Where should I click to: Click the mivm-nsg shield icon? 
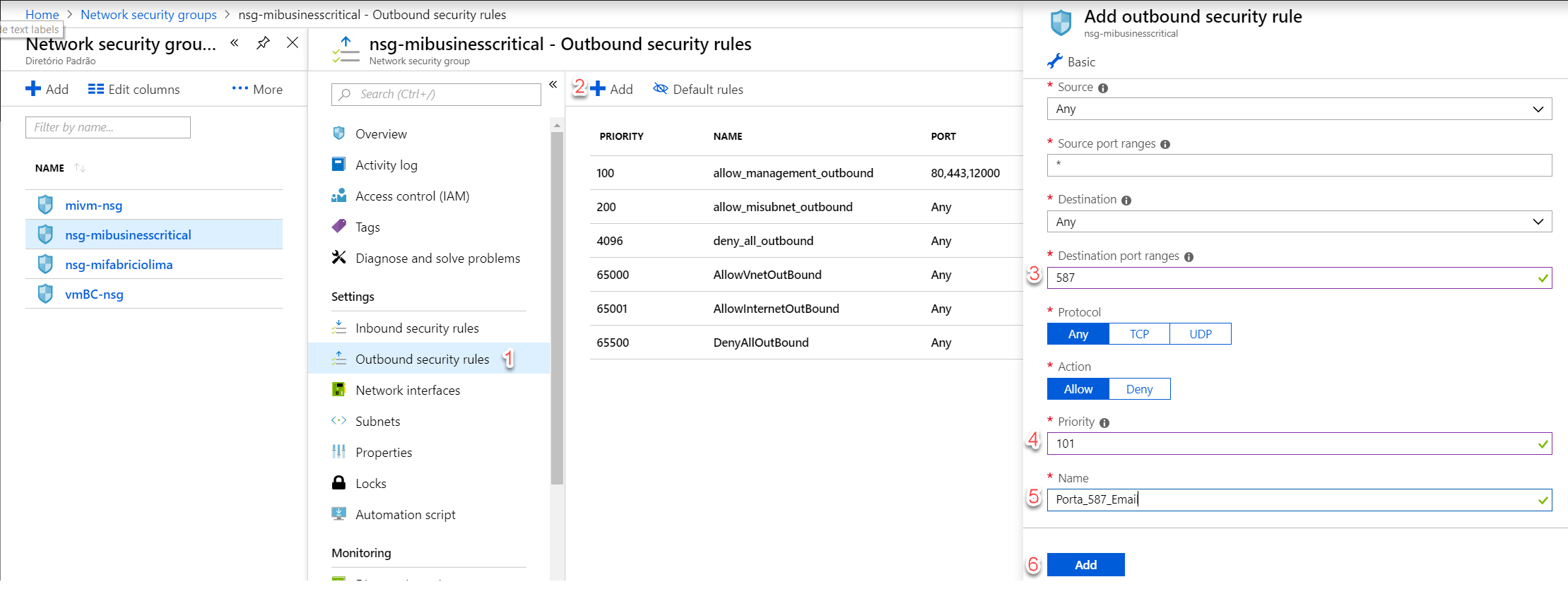(x=45, y=205)
